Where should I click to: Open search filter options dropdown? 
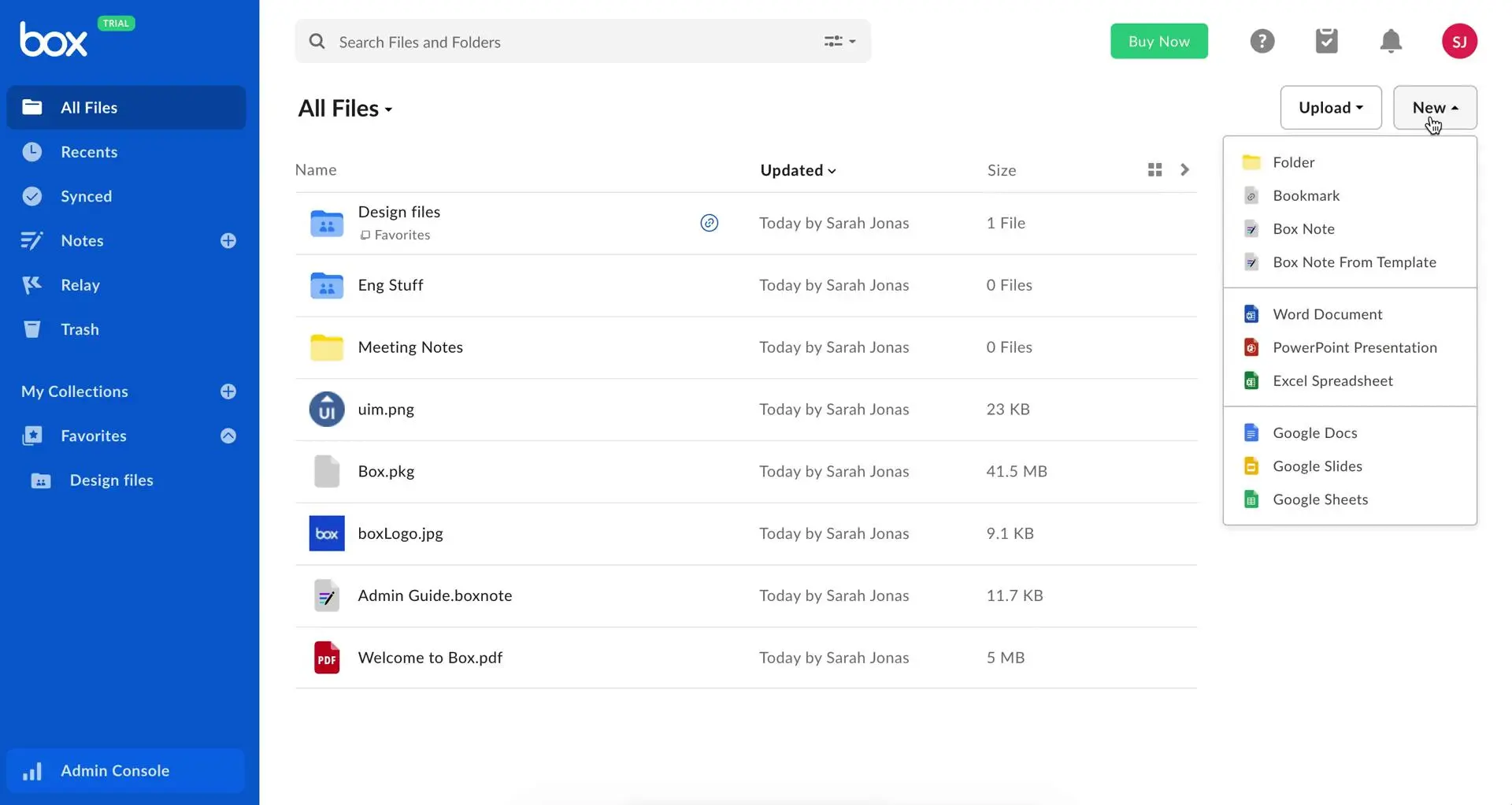[839, 42]
